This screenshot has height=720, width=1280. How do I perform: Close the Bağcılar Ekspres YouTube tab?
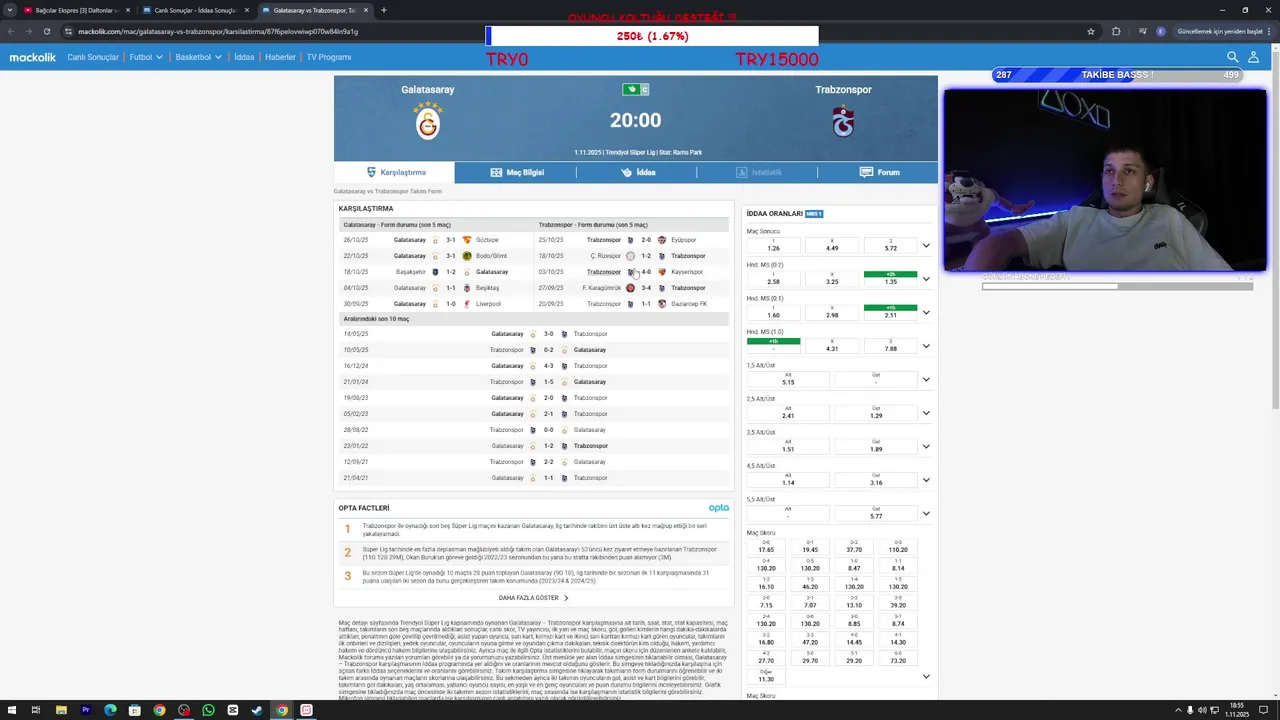click(x=127, y=10)
